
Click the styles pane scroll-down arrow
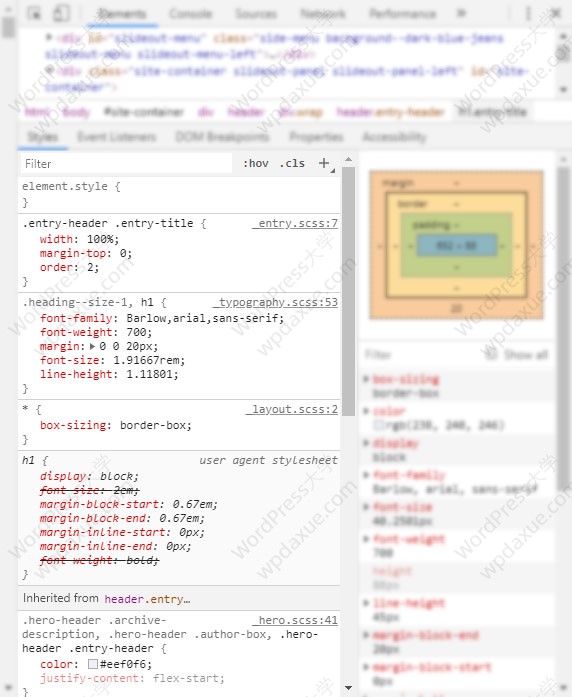coord(348,688)
